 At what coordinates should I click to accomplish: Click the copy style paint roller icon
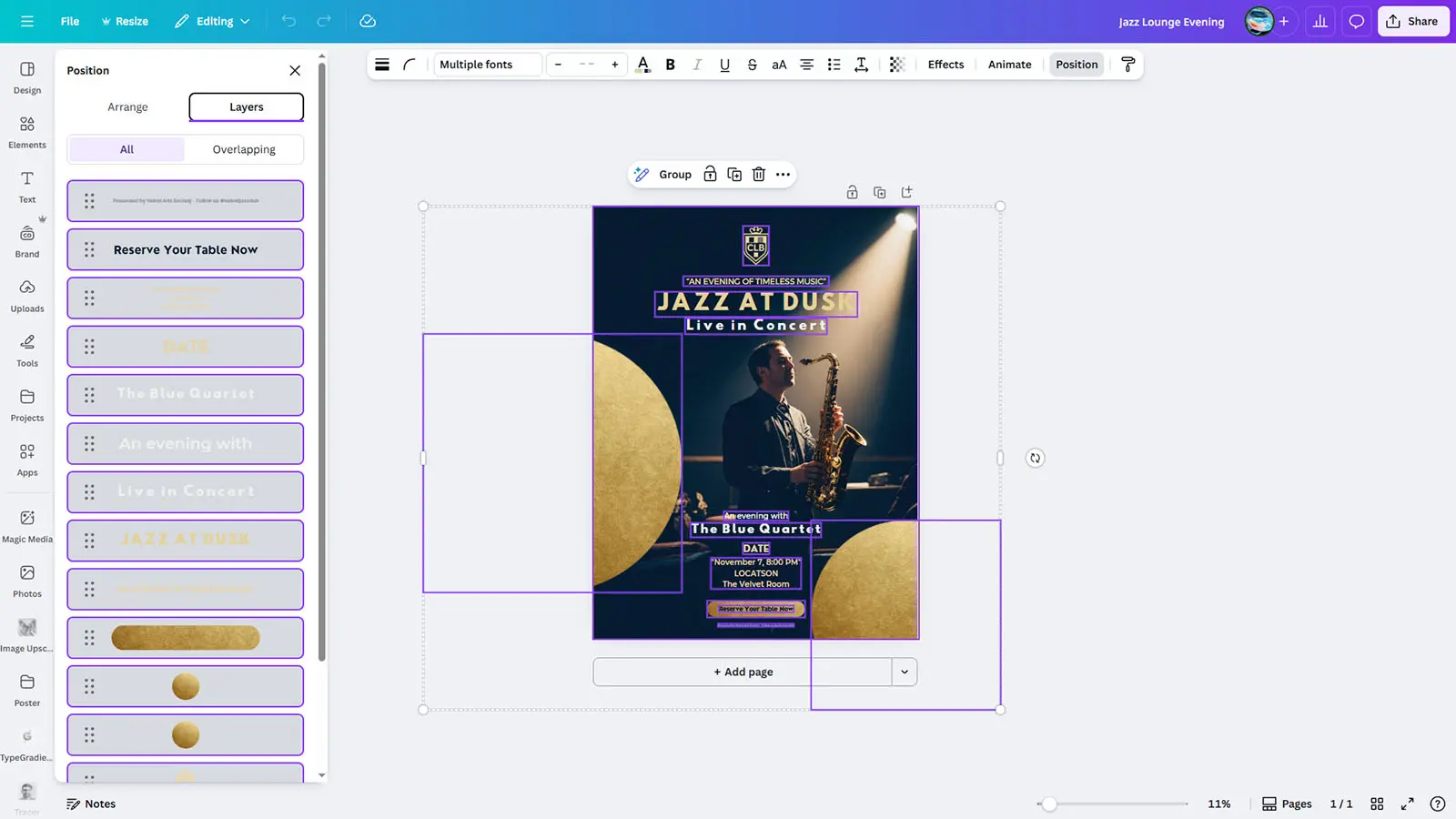tap(1127, 65)
